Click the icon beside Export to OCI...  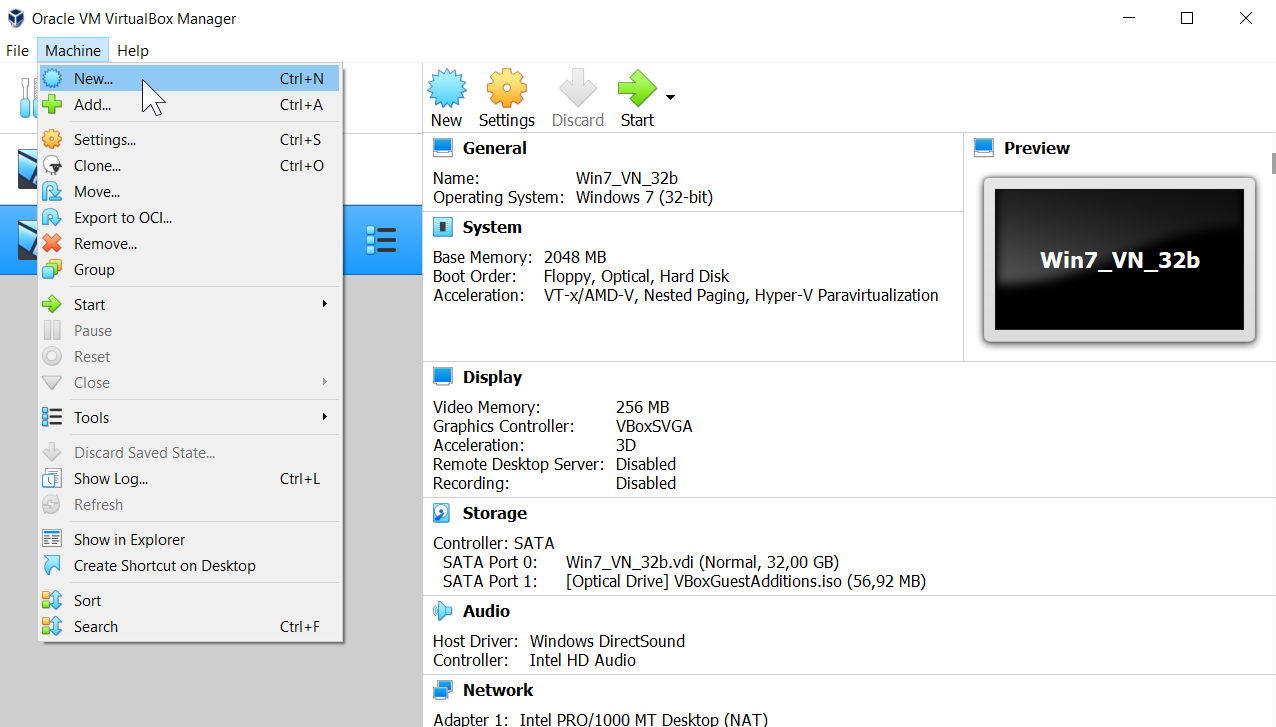click(x=52, y=218)
